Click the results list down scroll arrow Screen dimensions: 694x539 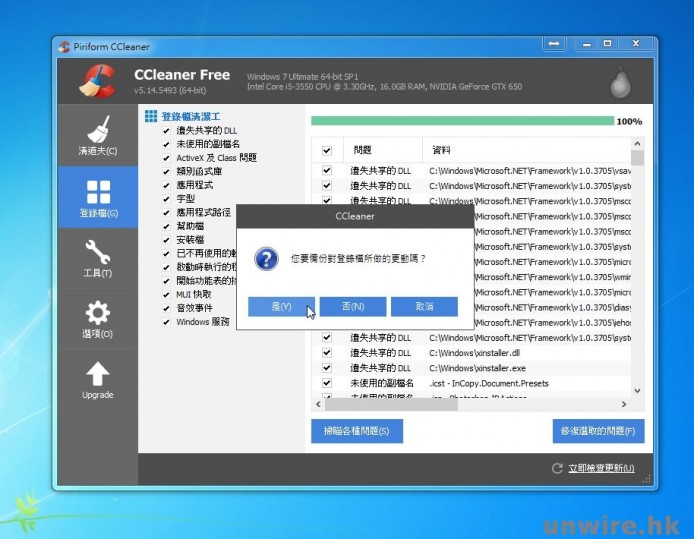(638, 390)
